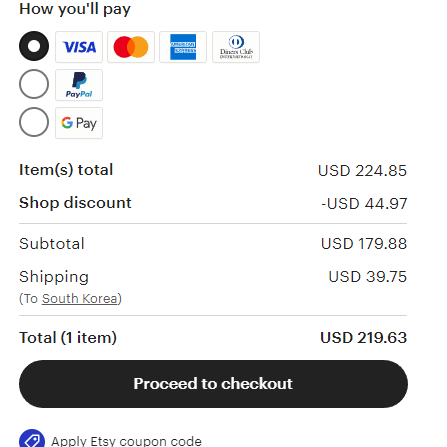447x447 pixels.
Task: Click the How you'll pay heading
Action: tap(75, 9)
